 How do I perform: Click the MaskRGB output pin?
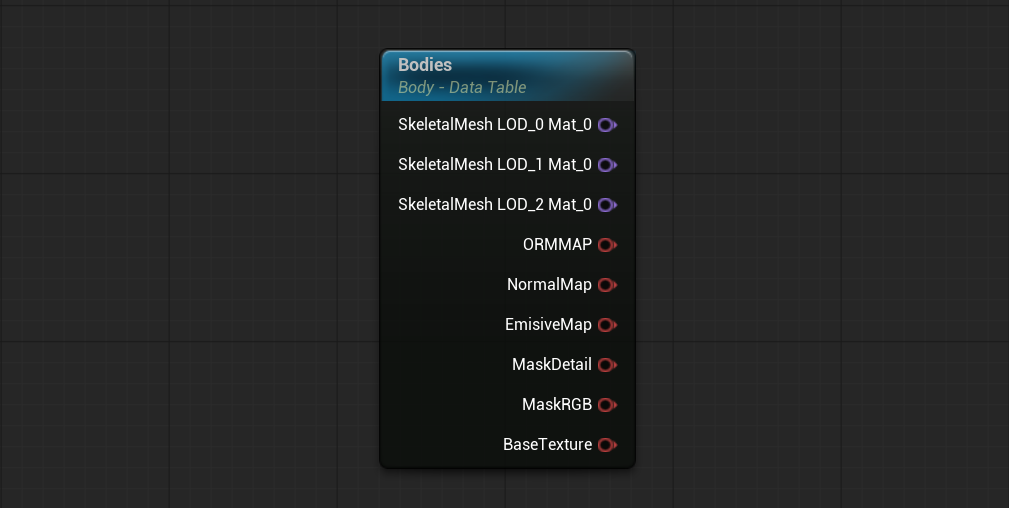607,405
